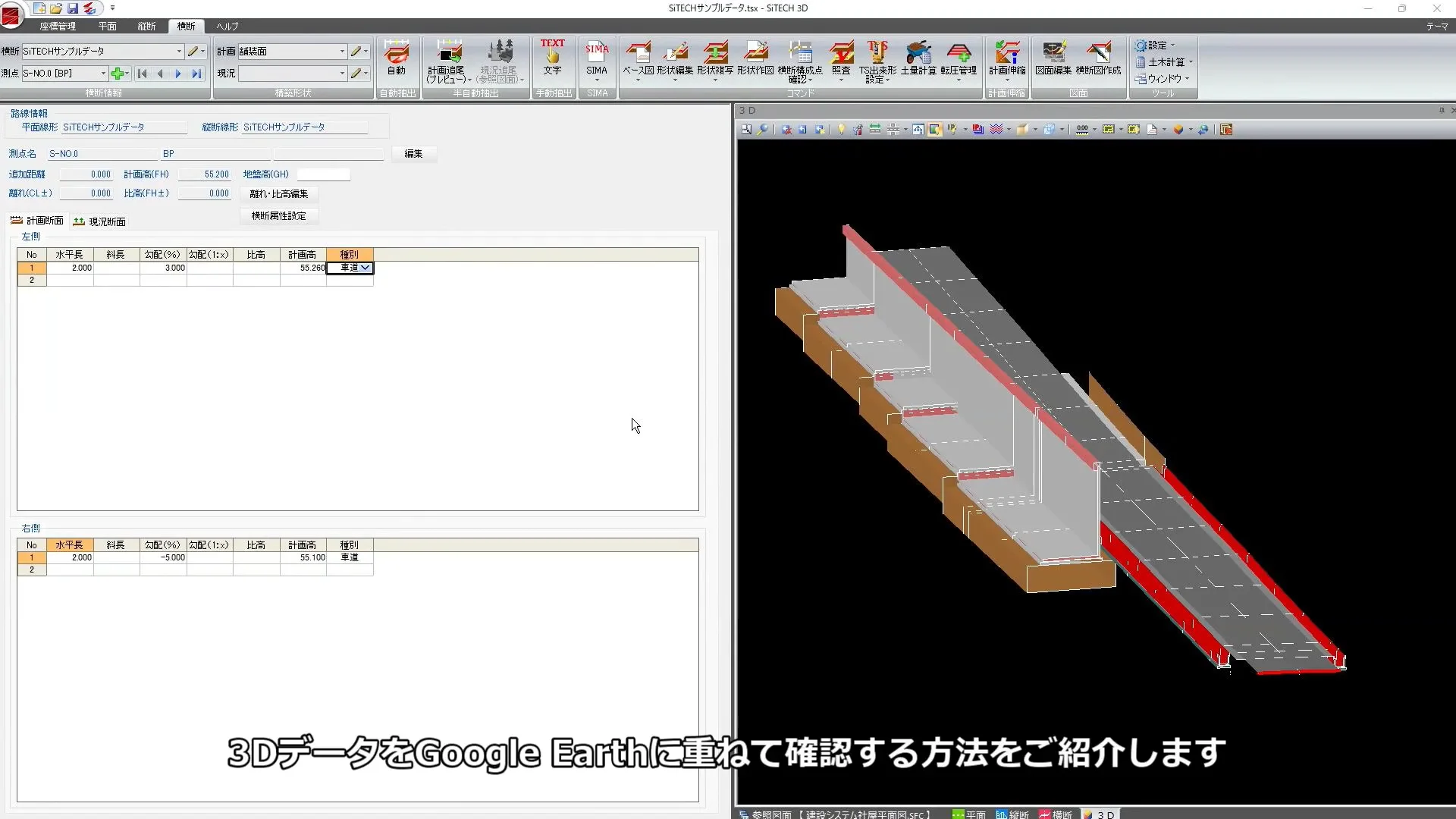Click the テーマ theme button
This screenshot has height=819, width=1456.
click(x=1436, y=27)
